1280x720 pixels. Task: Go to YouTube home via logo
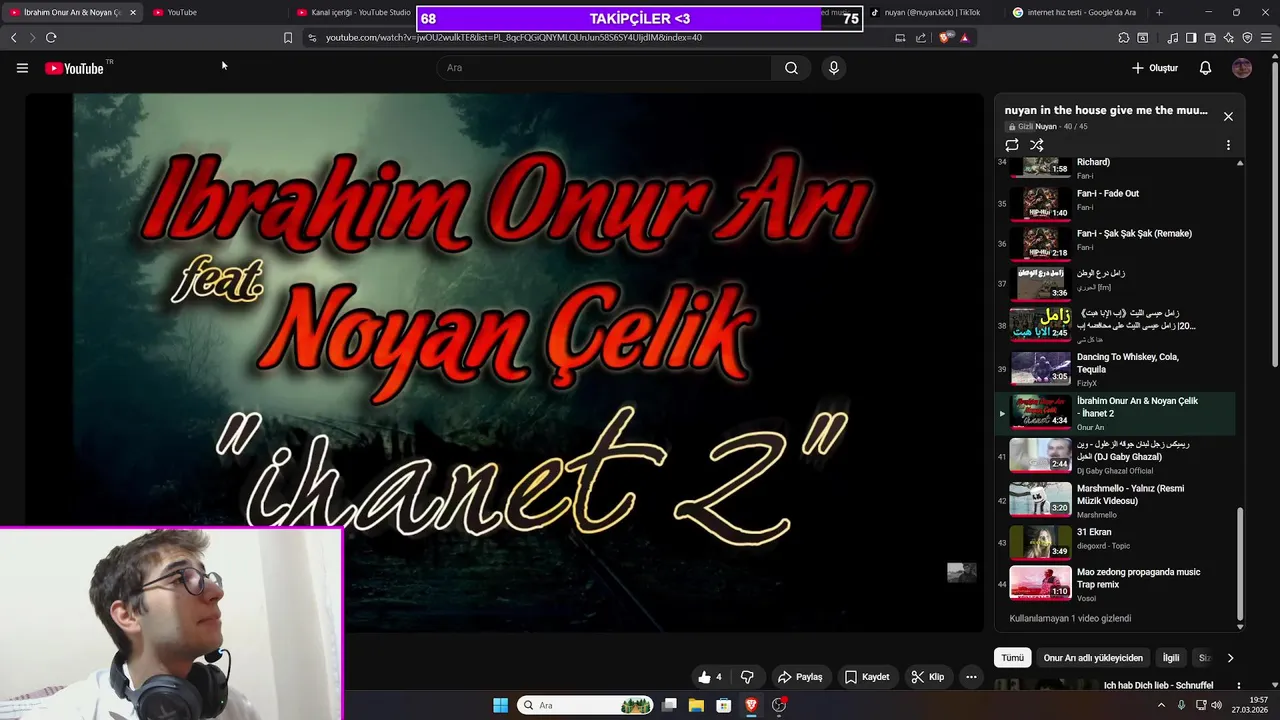74,68
